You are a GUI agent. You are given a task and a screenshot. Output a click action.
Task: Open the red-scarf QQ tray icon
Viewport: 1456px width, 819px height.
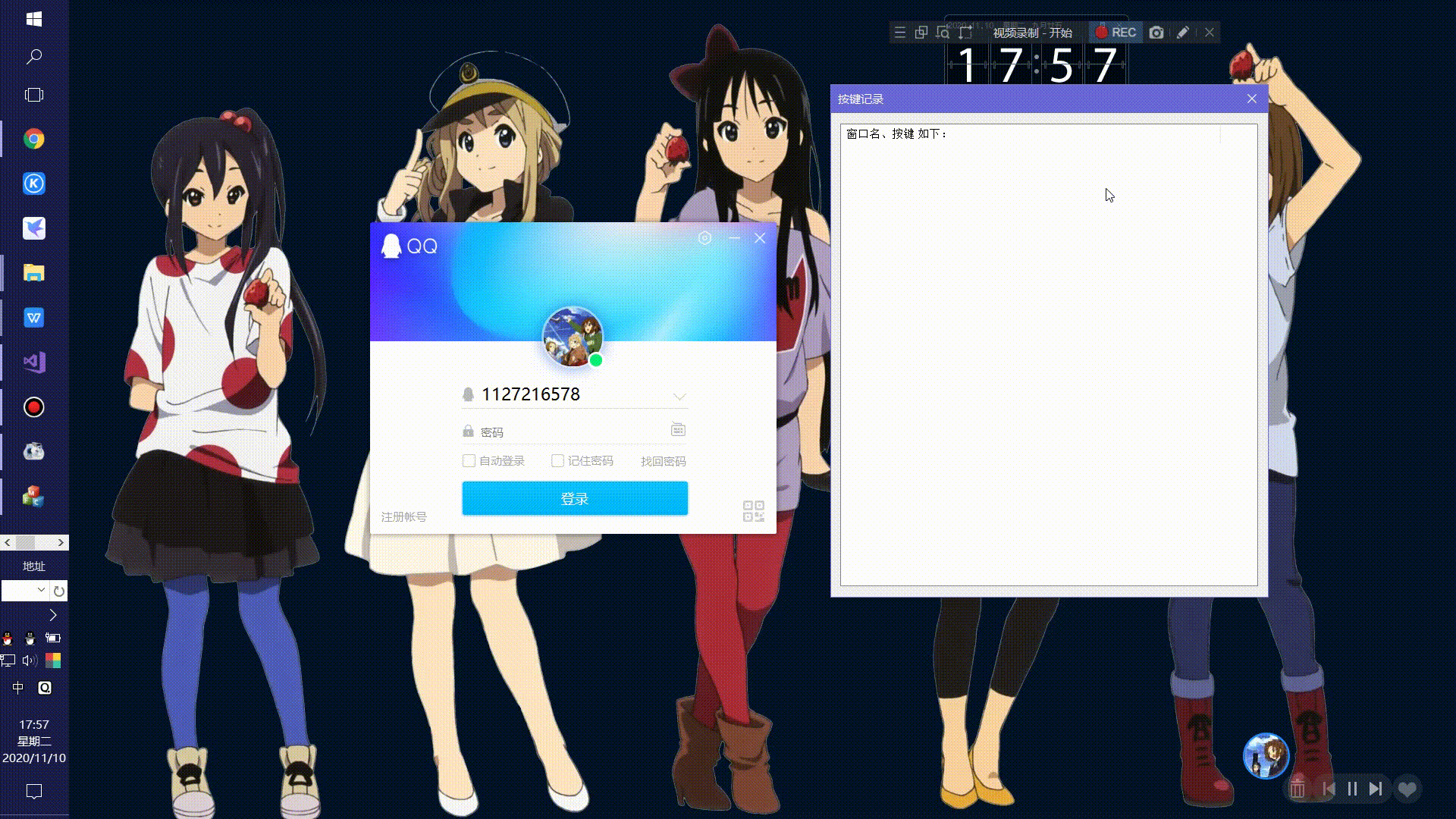coord(8,639)
